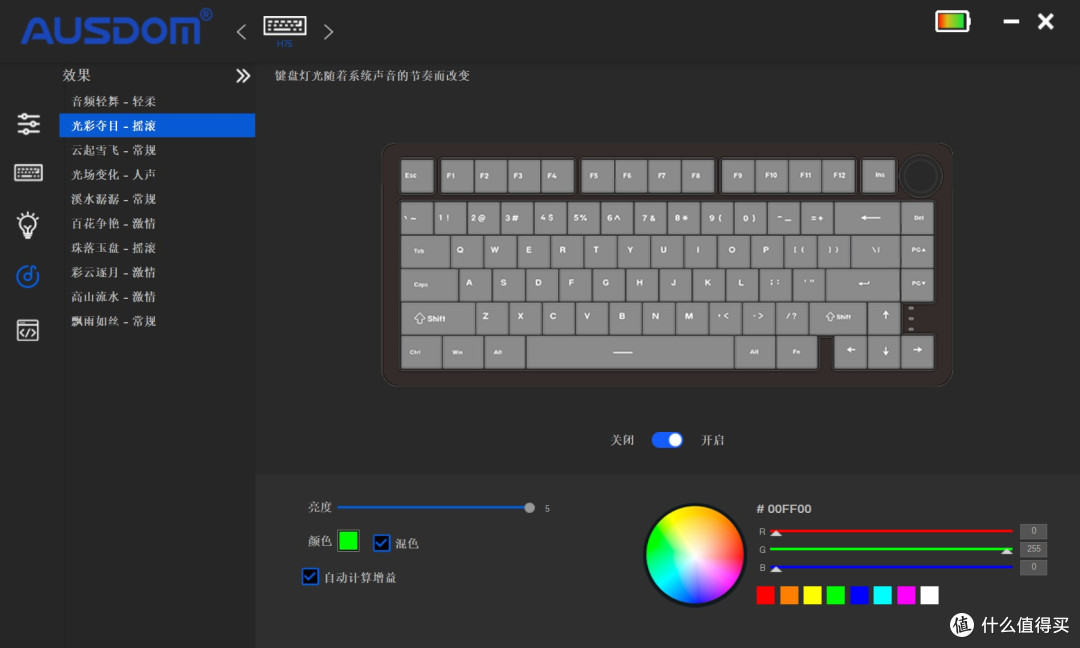The width and height of the screenshot is (1080, 648).
Task: Choose the red preset swatch
Action: (765, 595)
